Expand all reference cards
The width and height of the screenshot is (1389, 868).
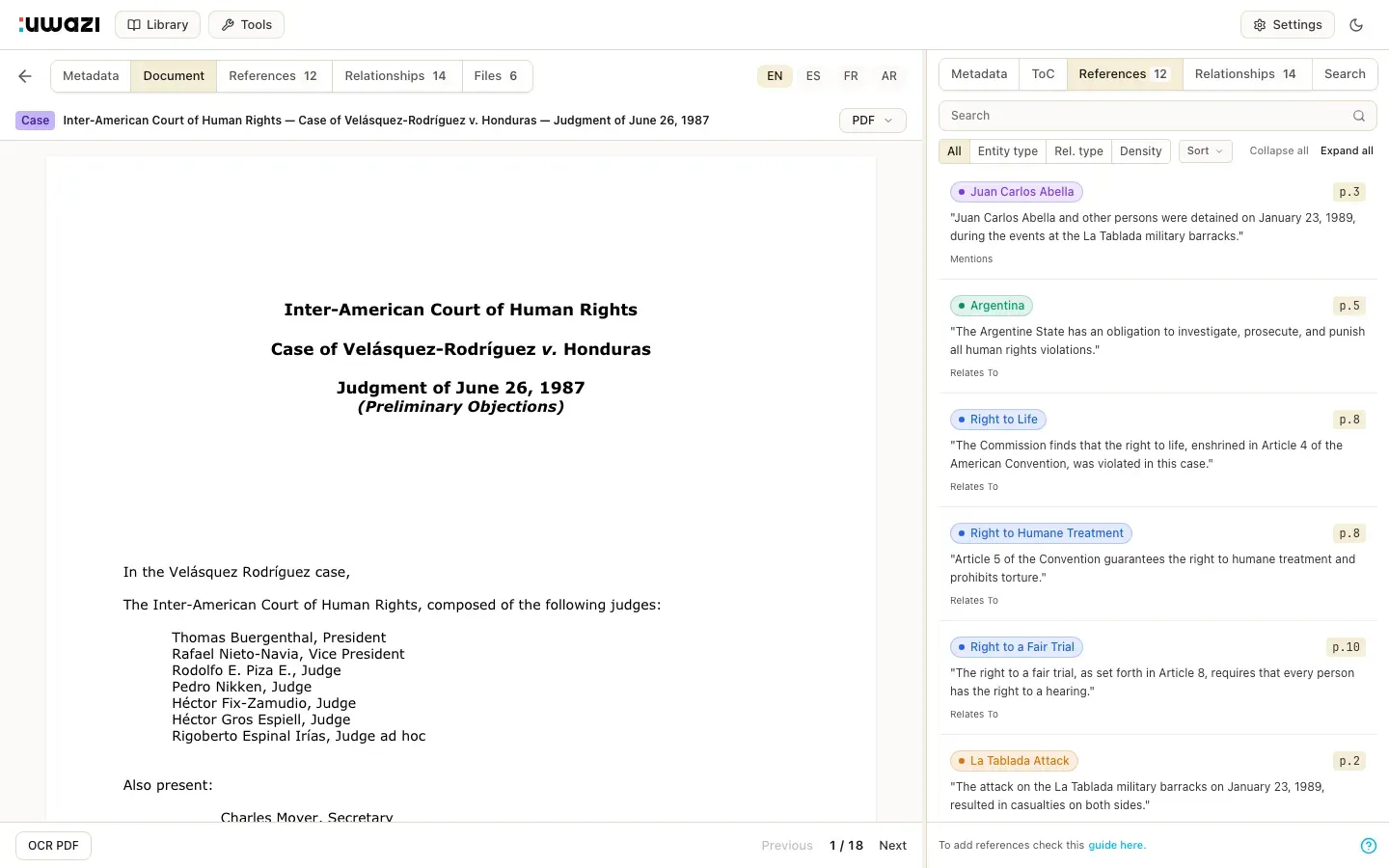pyautogui.click(x=1347, y=150)
